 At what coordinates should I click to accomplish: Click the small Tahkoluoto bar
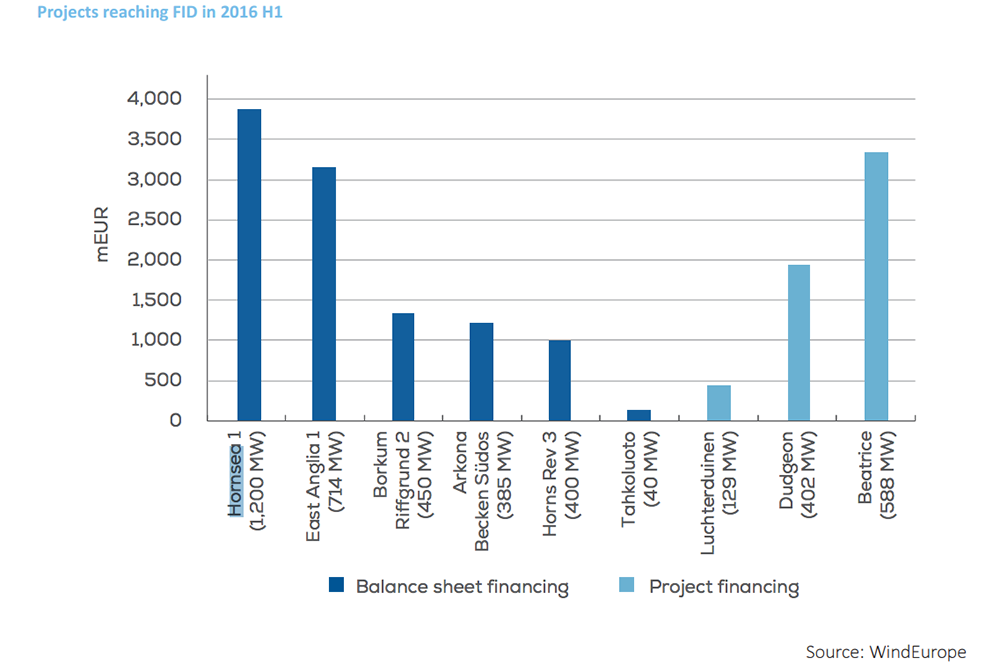pos(639,415)
